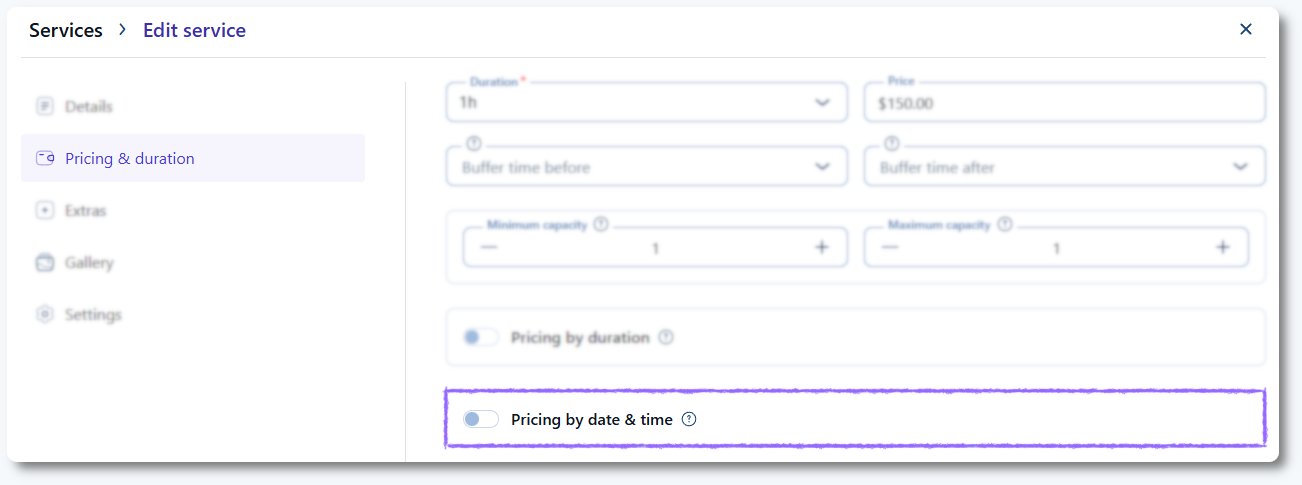Click the Price input field
This screenshot has height=485, width=1302.
(x=1065, y=103)
